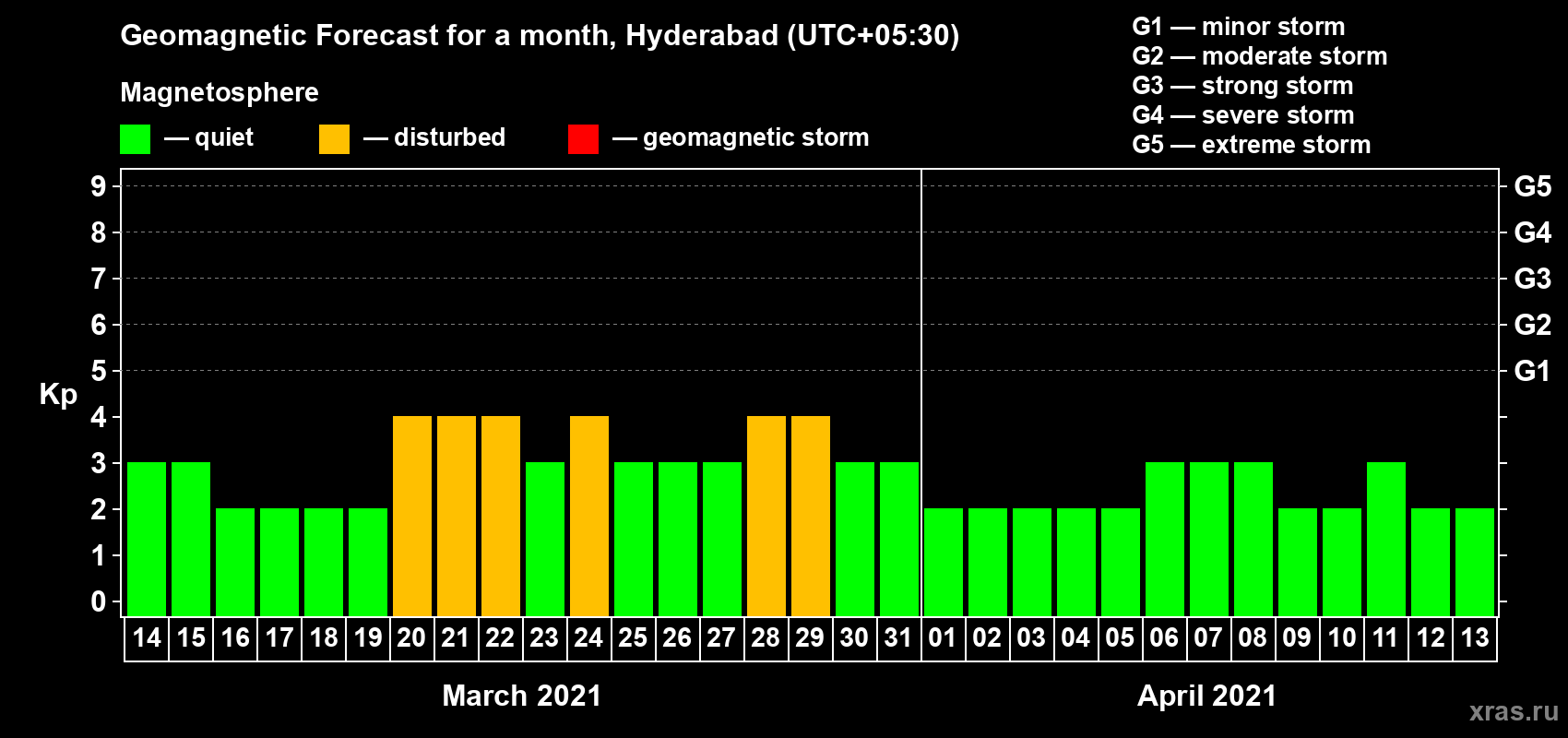Click Kp axis value 9
The image size is (1568, 738).
point(98,186)
